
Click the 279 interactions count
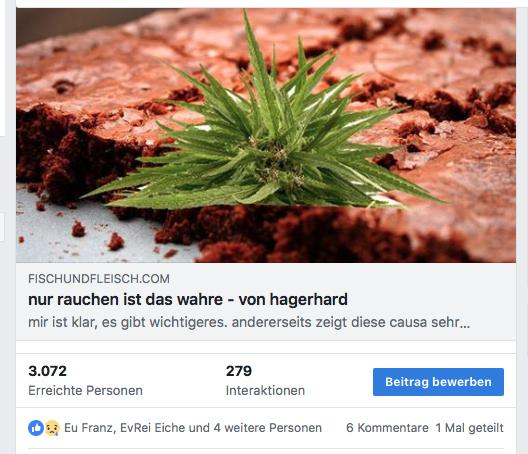239,371
